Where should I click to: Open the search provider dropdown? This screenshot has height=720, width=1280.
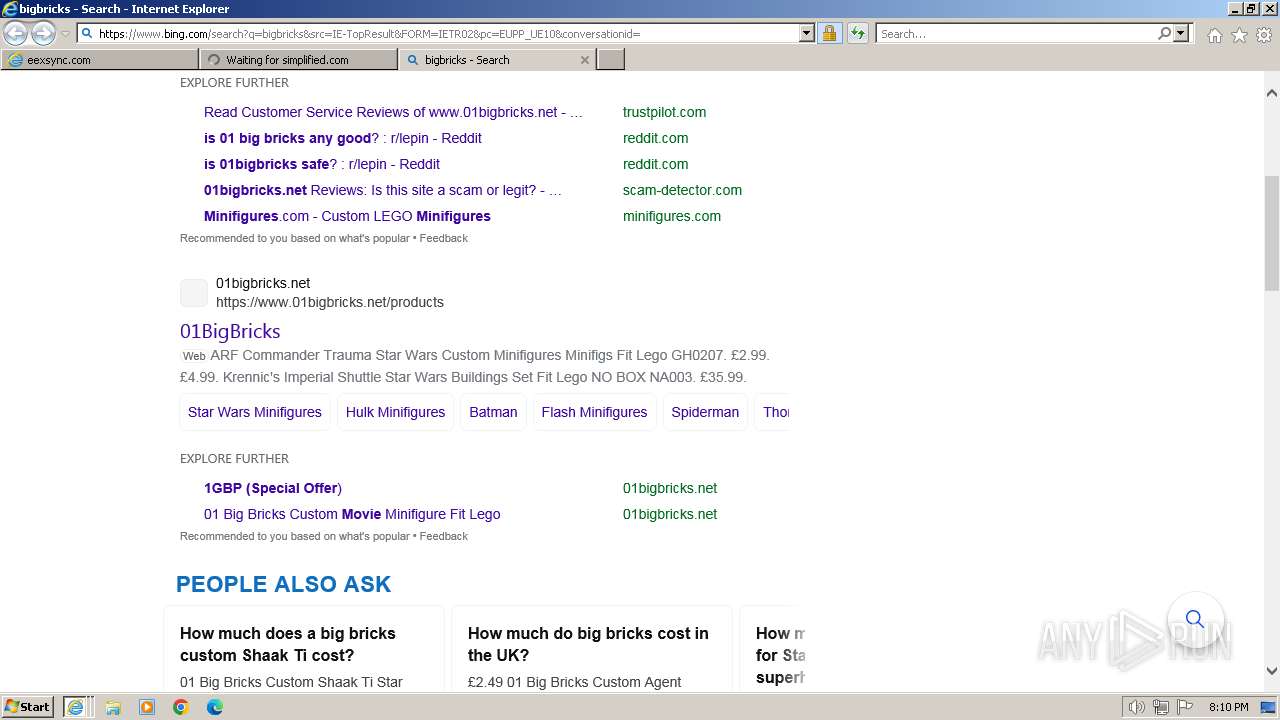[1181, 33]
